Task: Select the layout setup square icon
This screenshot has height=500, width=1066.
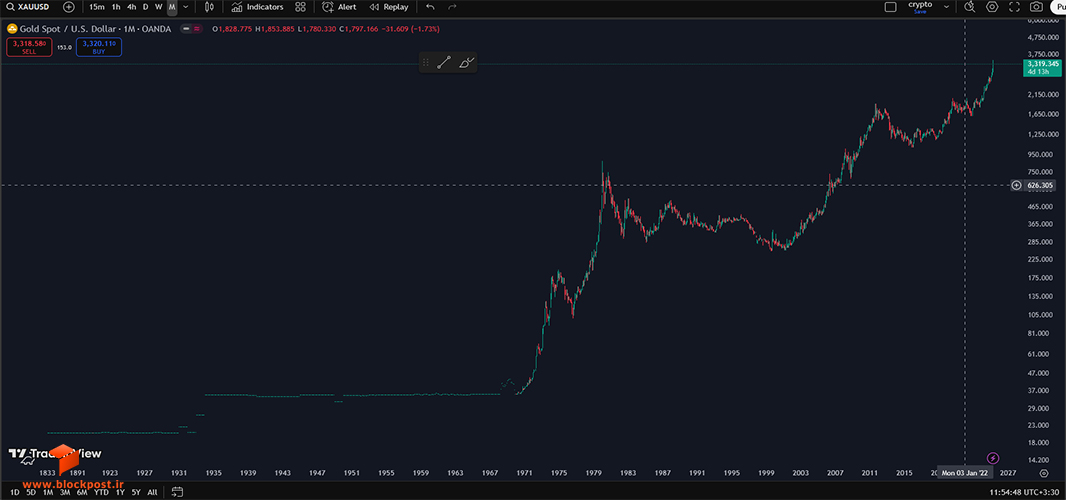Action: click(891, 7)
